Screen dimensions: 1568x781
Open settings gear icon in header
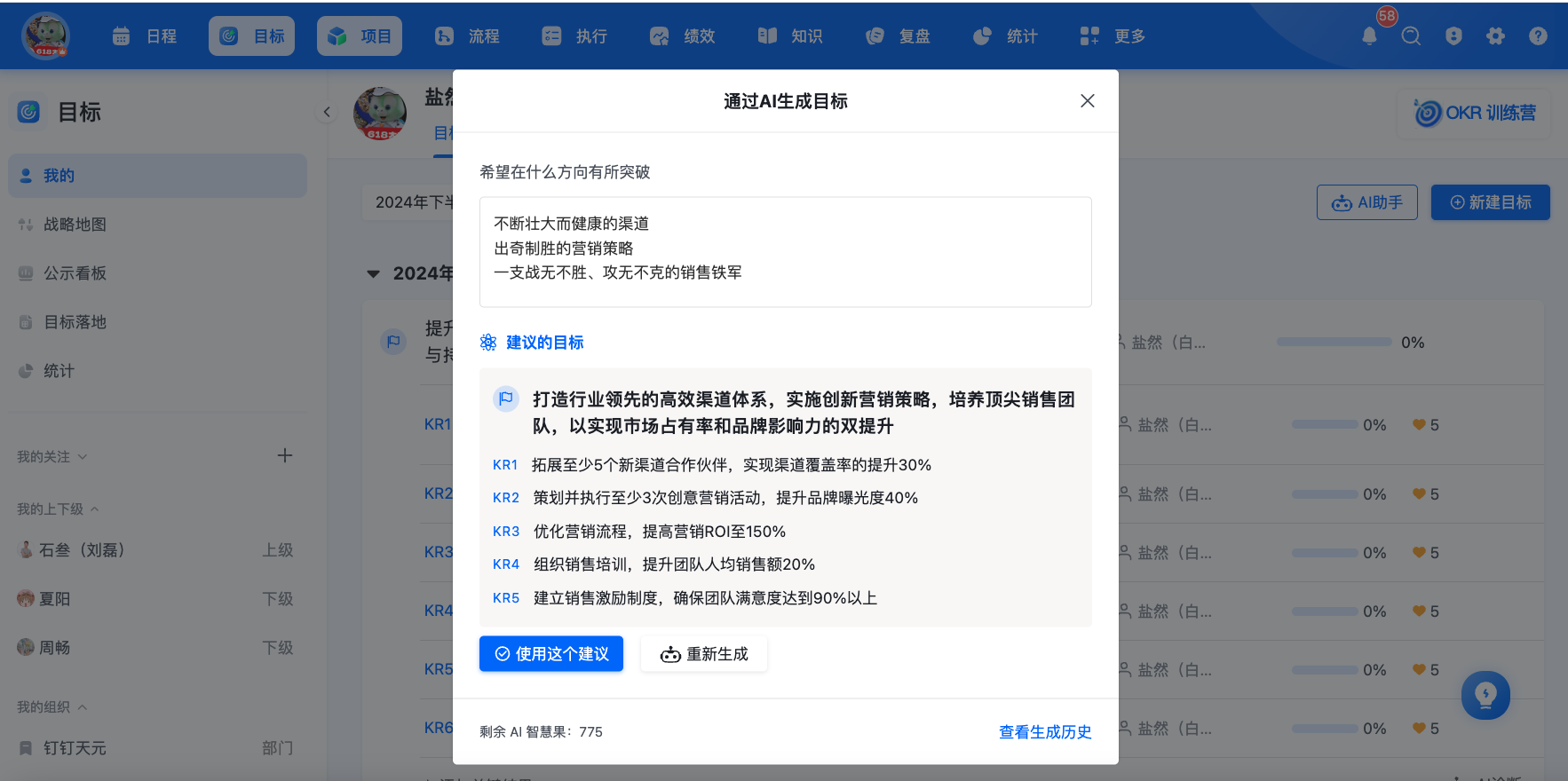click(x=1496, y=36)
